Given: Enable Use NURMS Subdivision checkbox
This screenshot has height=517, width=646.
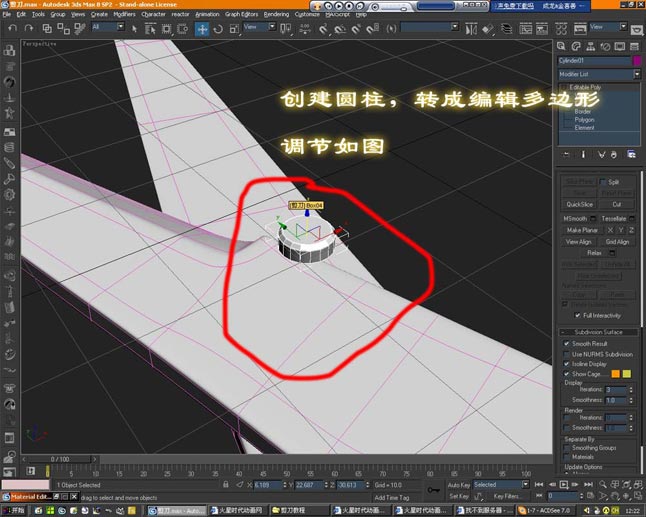Looking at the screenshot, I should coord(566,354).
